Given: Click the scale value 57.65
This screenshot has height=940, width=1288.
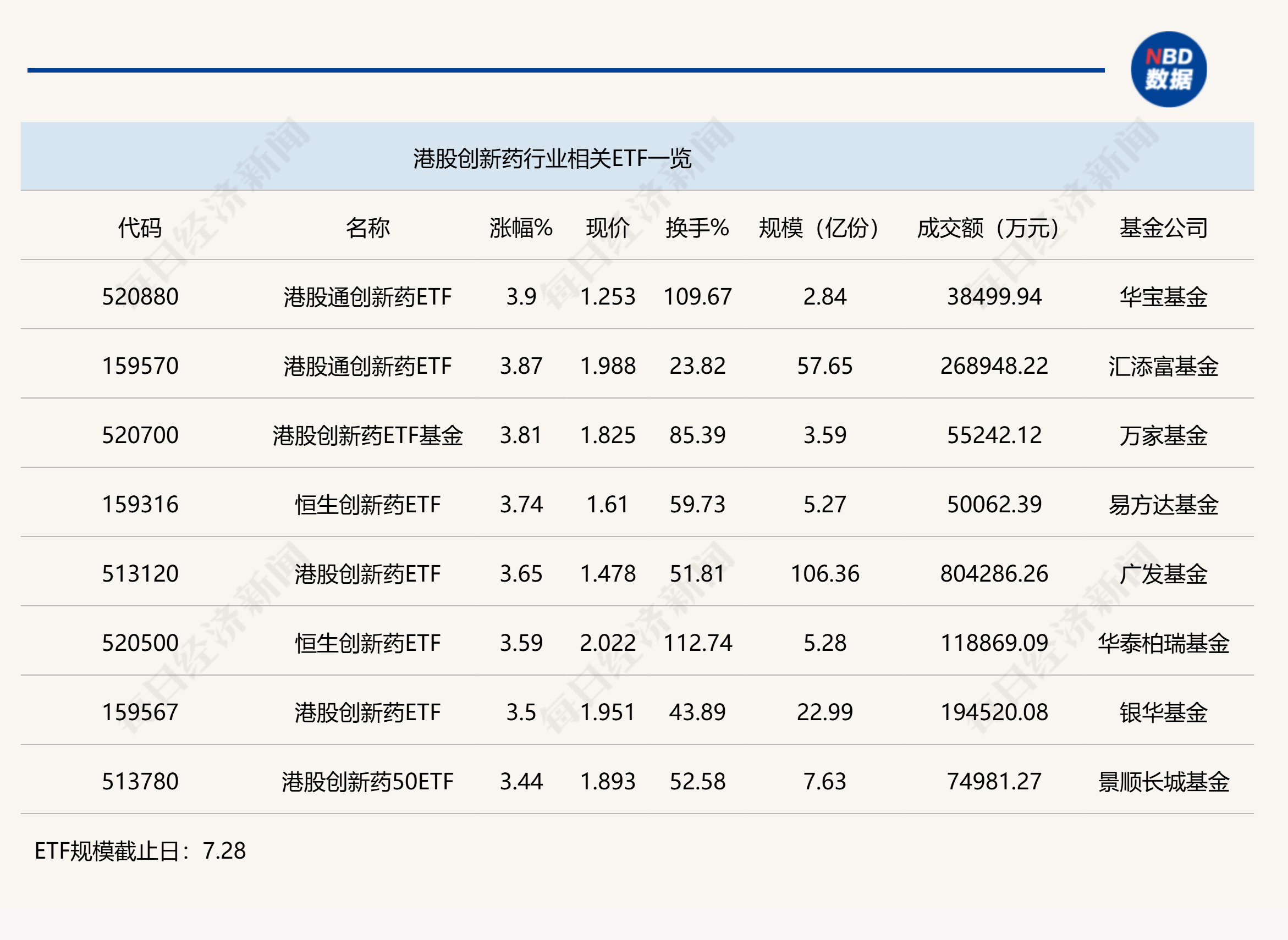Looking at the screenshot, I should click(825, 366).
